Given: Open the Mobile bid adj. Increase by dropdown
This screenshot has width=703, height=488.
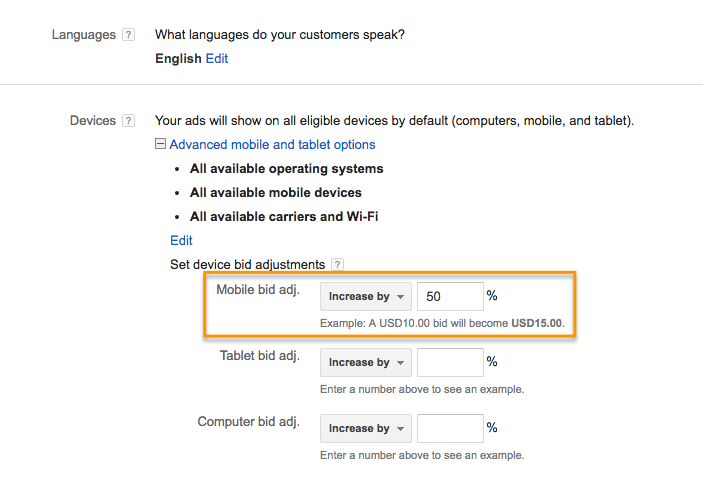Looking at the screenshot, I should [366, 296].
